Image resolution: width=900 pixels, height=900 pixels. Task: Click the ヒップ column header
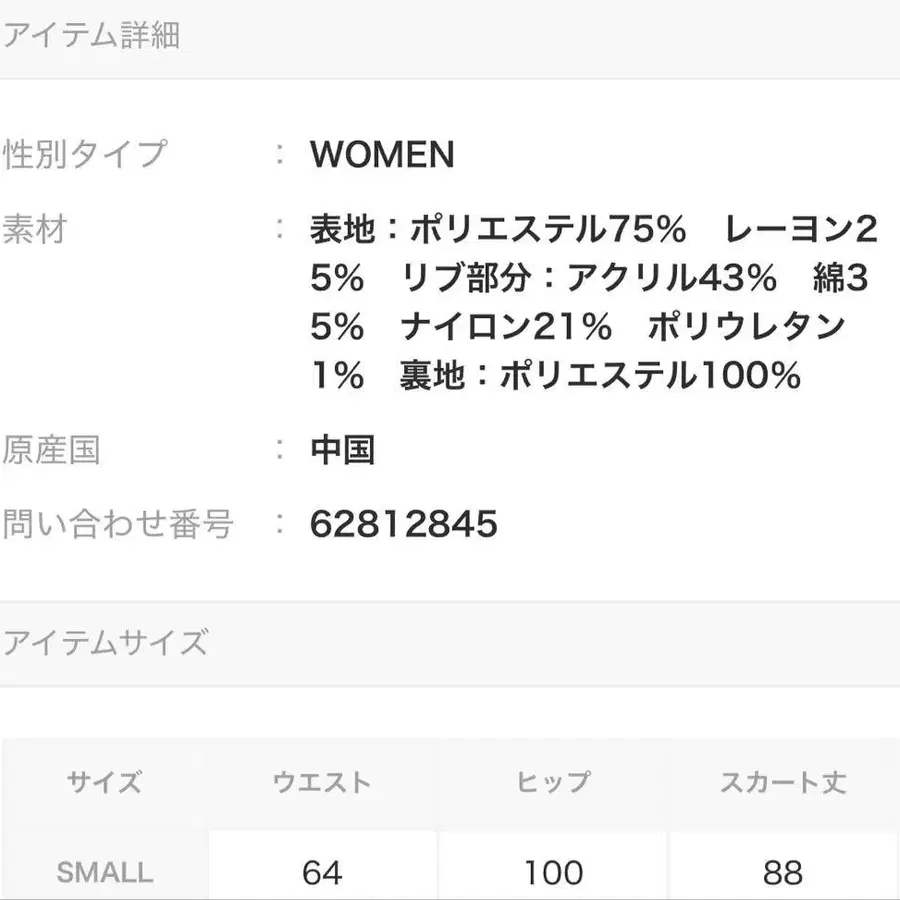coord(553,782)
